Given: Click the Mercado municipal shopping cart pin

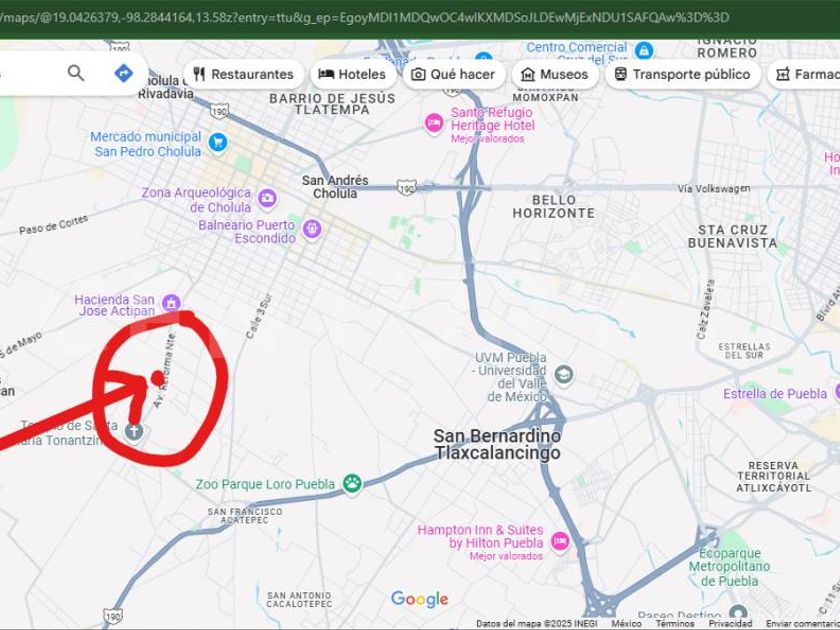Looking at the screenshot, I should 218,142.
